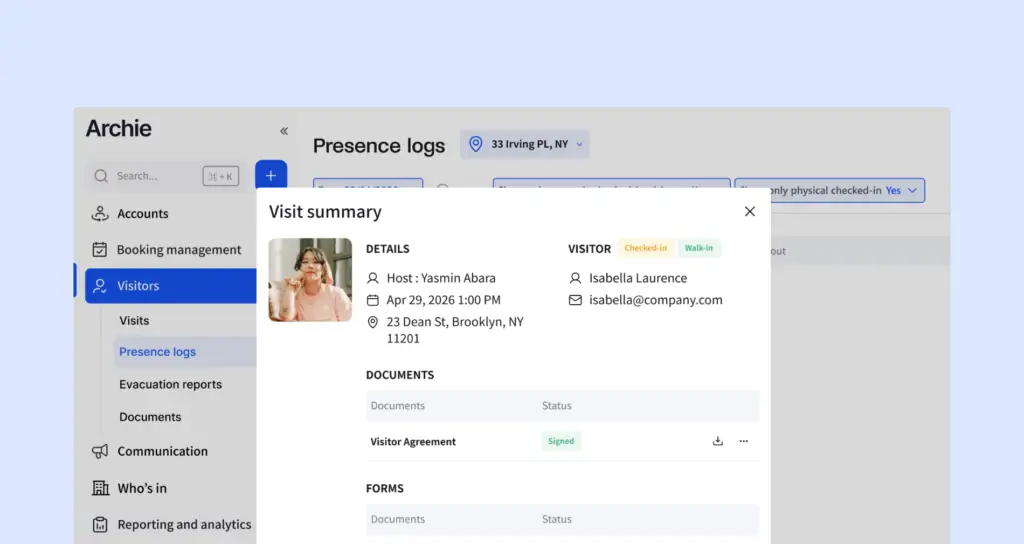Image resolution: width=1024 pixels, height=544 pixels.
Task: Open Reporting and analytics section
Action: 184,524
